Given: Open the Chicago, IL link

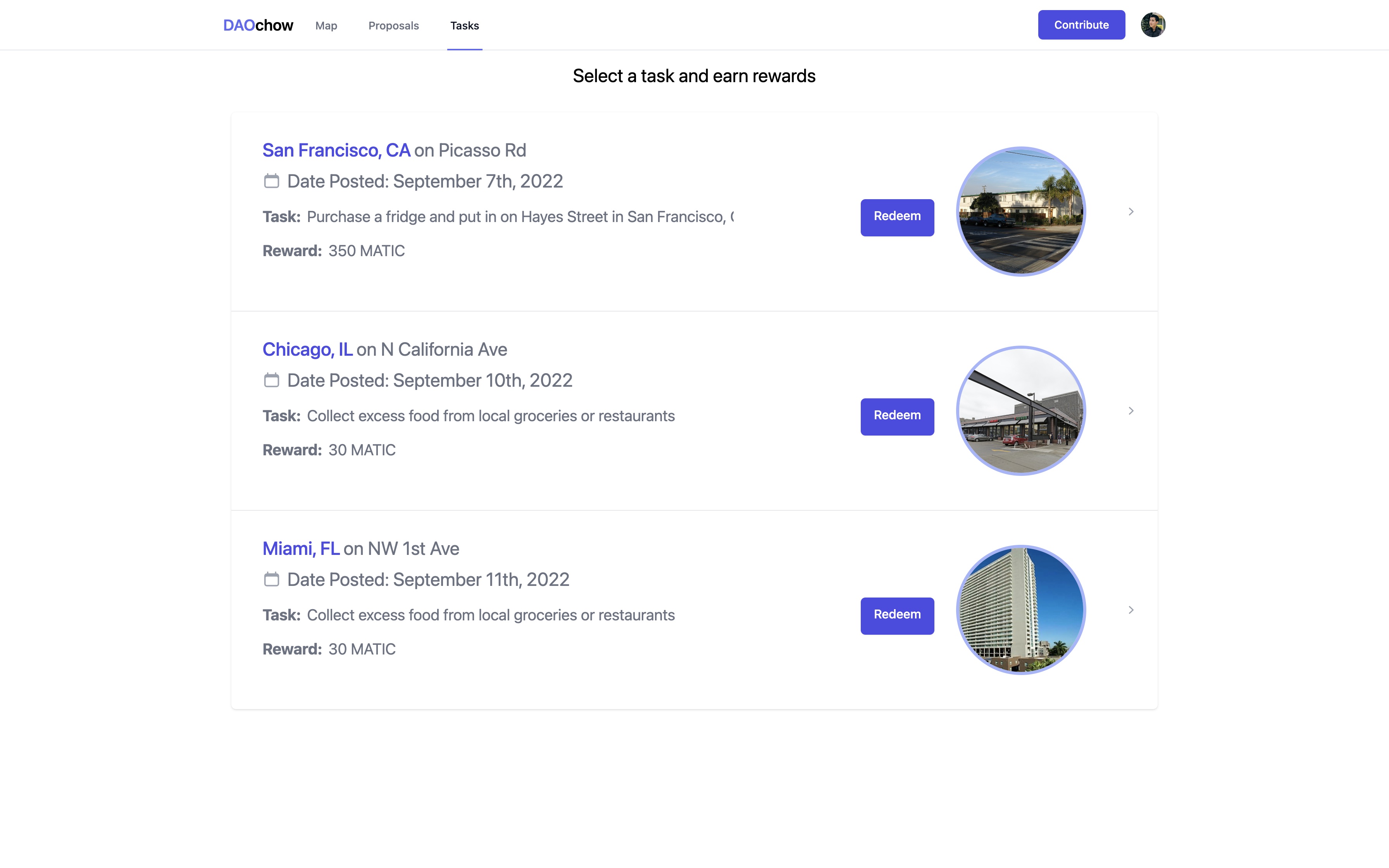Looking at the screenshot, I should coord(307,350).
